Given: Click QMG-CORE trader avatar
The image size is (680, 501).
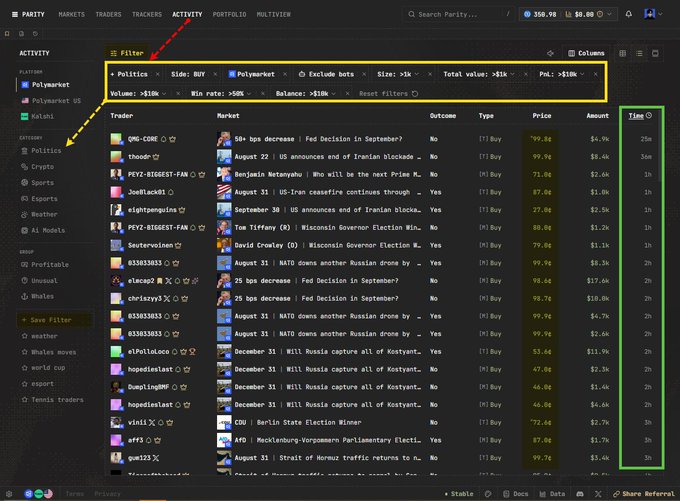Looking at the screenshot, I should click(116, 139).
